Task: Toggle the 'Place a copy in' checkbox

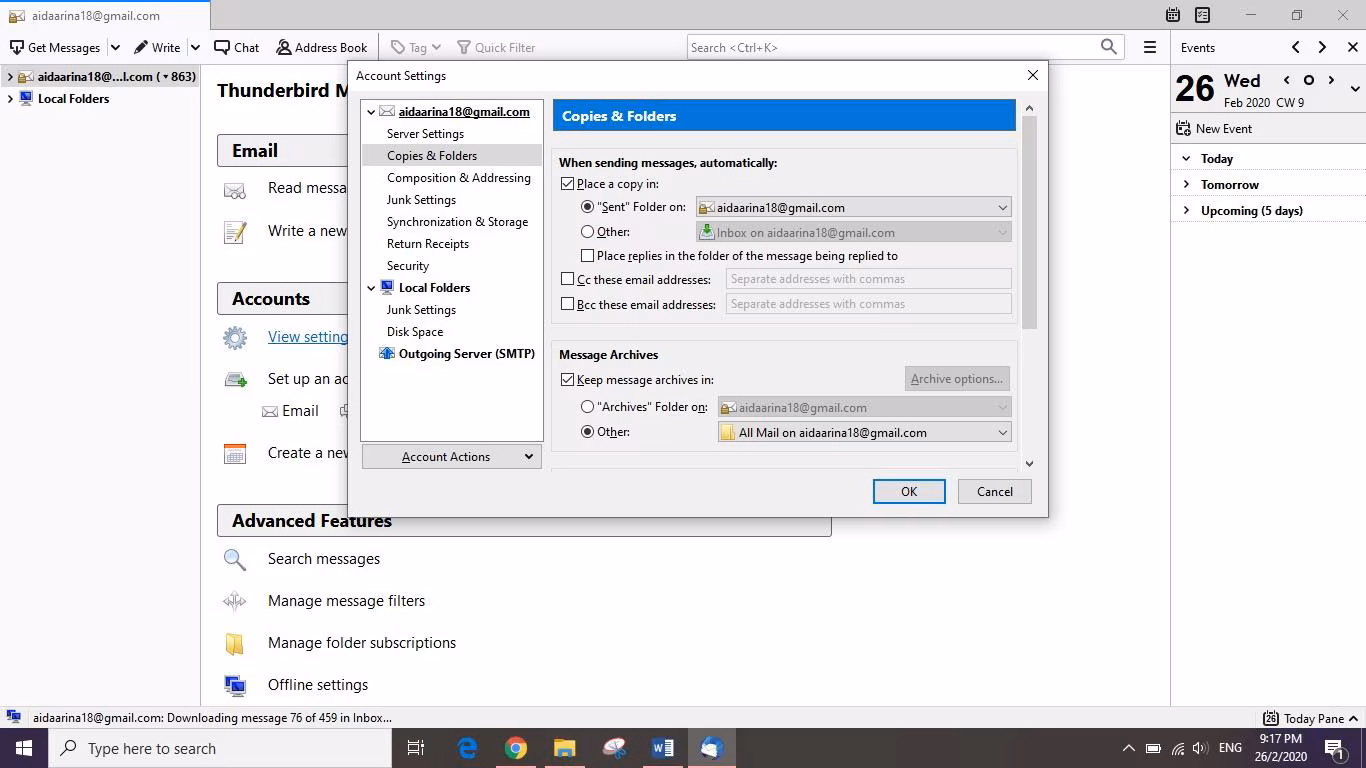Action: [568, 184]
